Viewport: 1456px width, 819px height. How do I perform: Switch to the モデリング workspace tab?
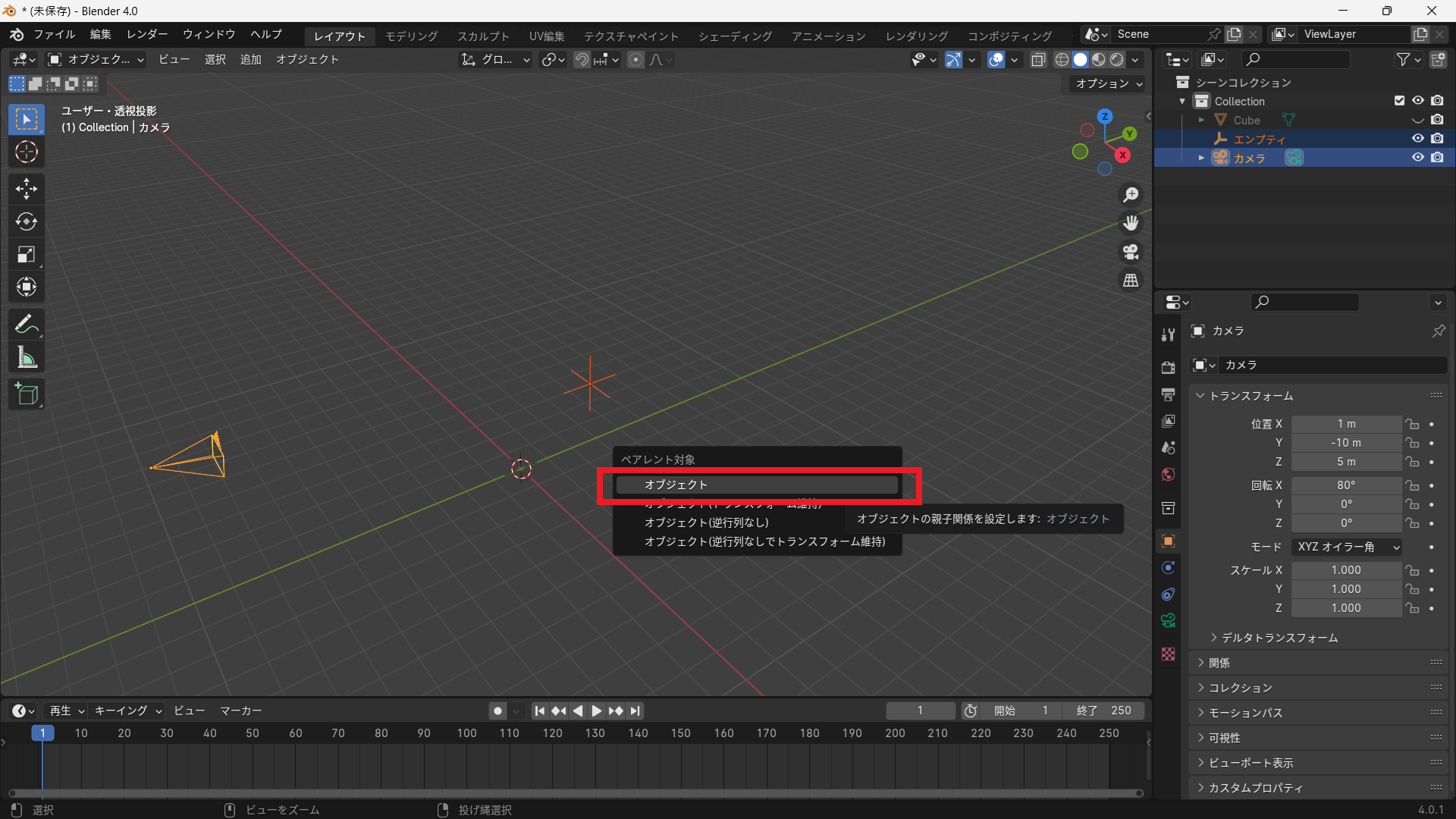point(411,36)
